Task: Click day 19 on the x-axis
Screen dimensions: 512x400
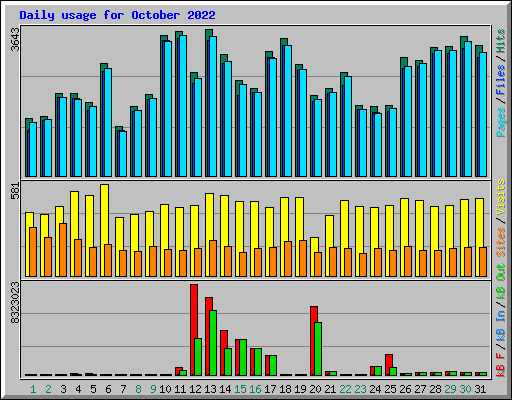Action: (x=300, y=389)
